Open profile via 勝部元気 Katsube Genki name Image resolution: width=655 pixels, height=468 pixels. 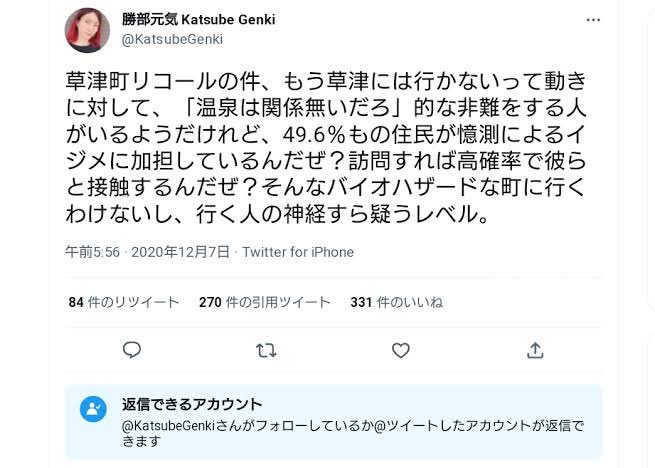(x=197, y=20)
